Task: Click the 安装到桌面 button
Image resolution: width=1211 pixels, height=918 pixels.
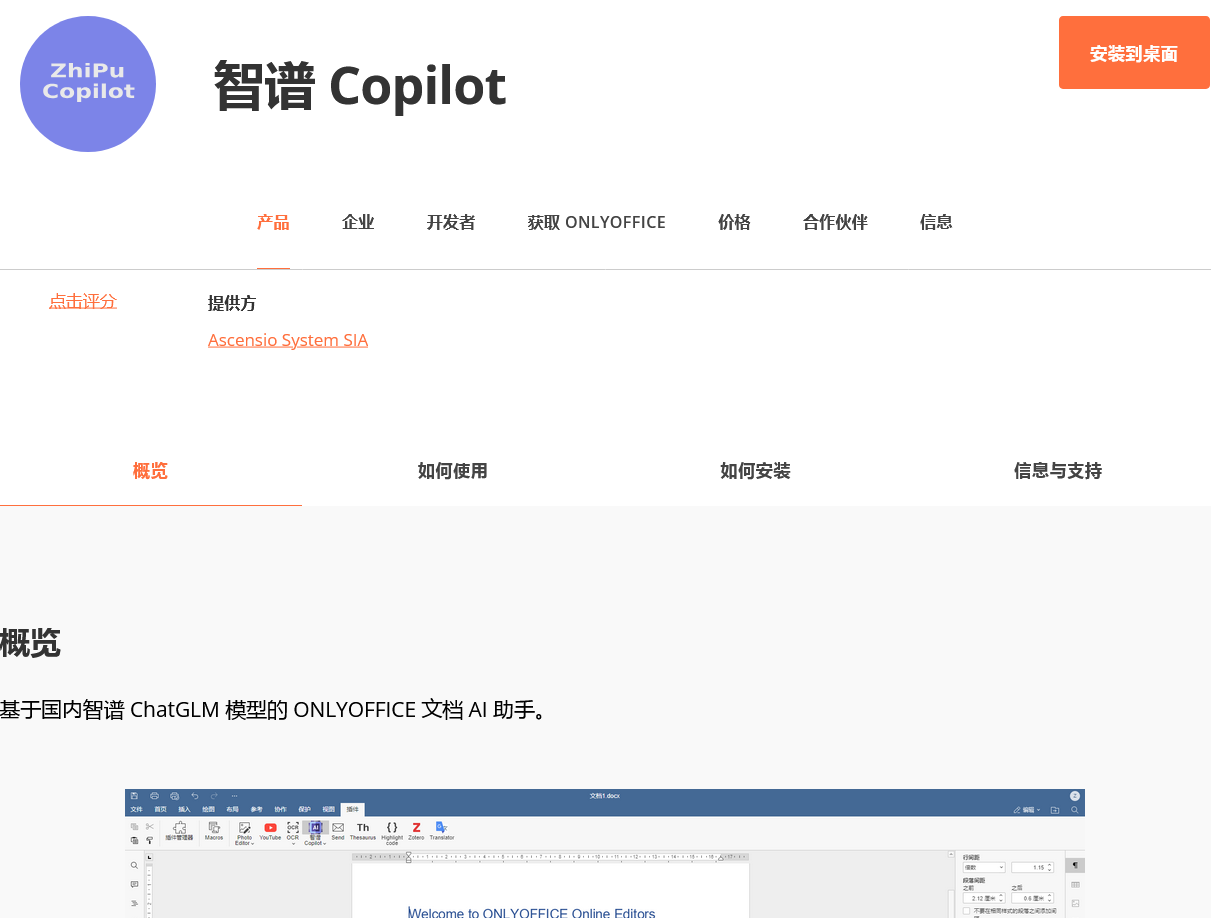Action: 1134,53
